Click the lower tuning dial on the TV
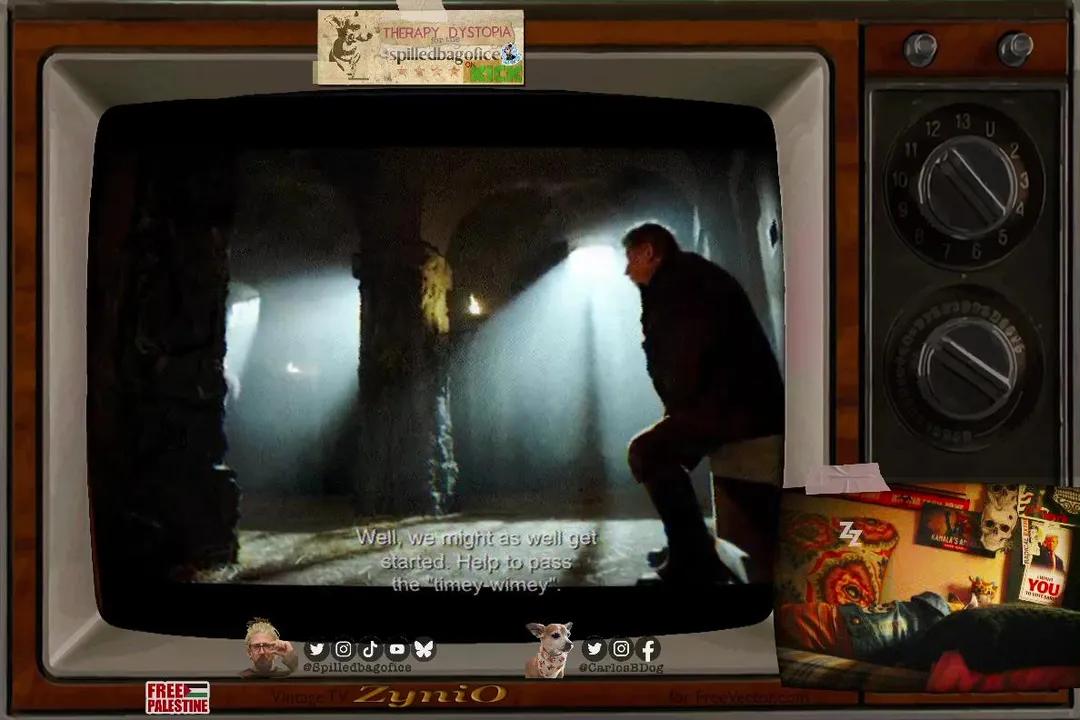 964,369
